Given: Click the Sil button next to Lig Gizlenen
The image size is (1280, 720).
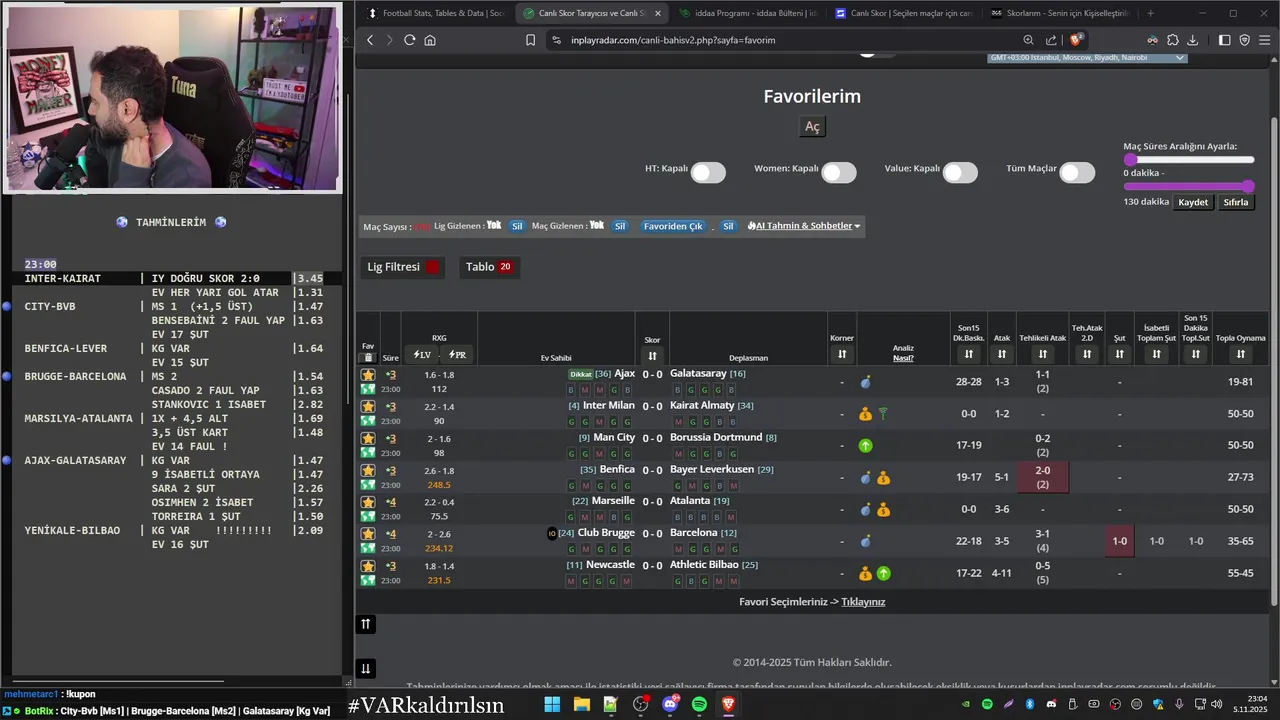Looking at the screenshot, I should (517, 226).
